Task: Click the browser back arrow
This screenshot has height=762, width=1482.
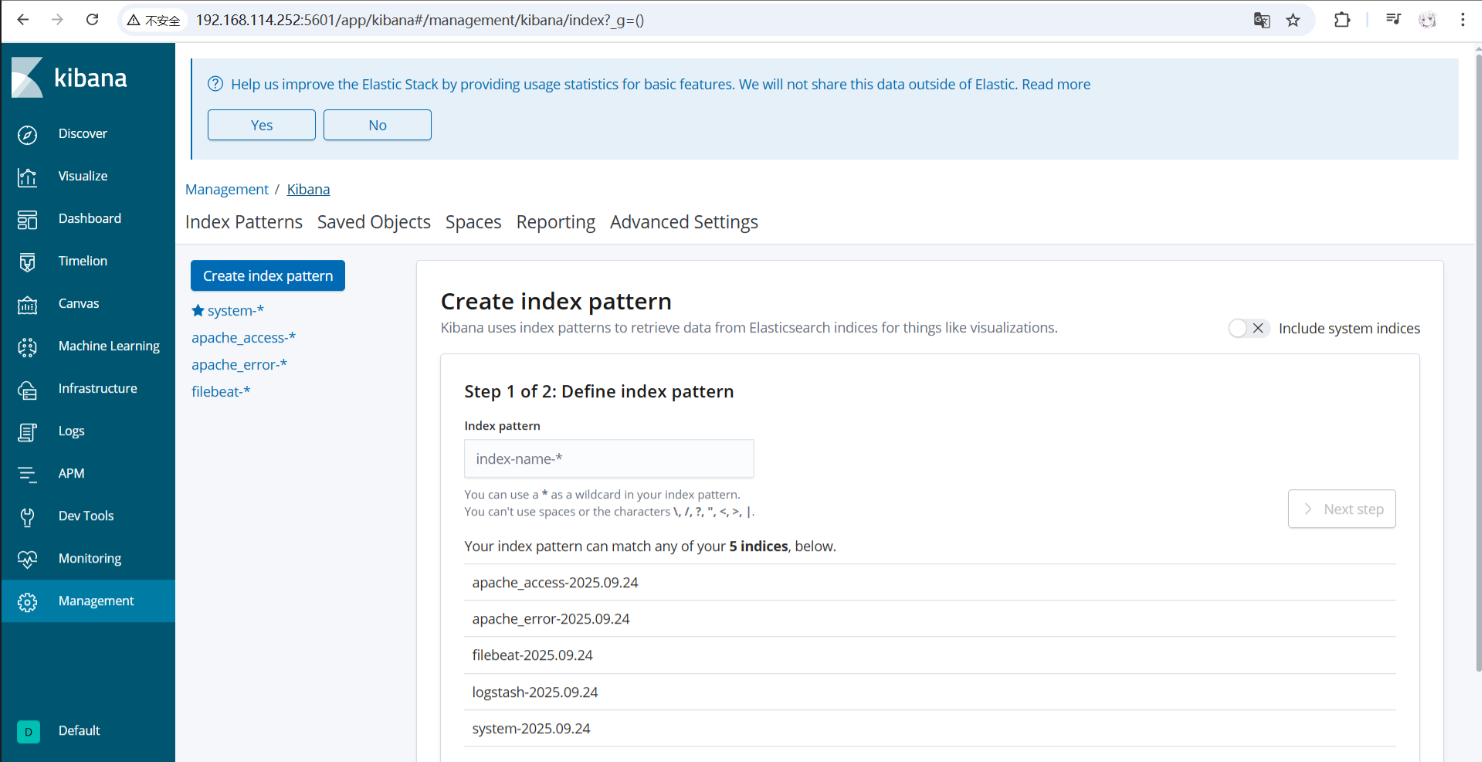Action: pos(23,19)
